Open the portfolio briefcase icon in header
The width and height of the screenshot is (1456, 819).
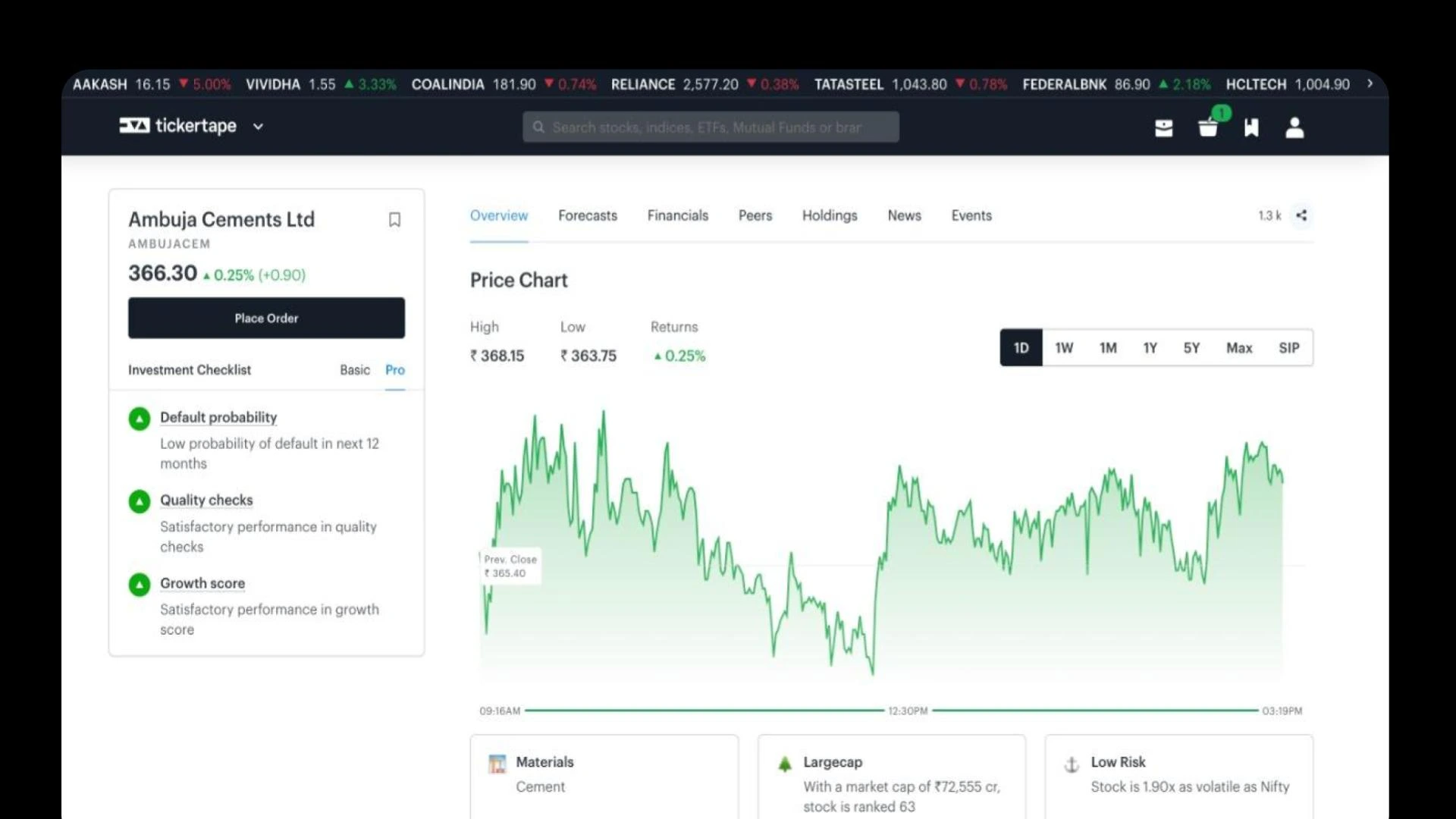pos(1163,127)
